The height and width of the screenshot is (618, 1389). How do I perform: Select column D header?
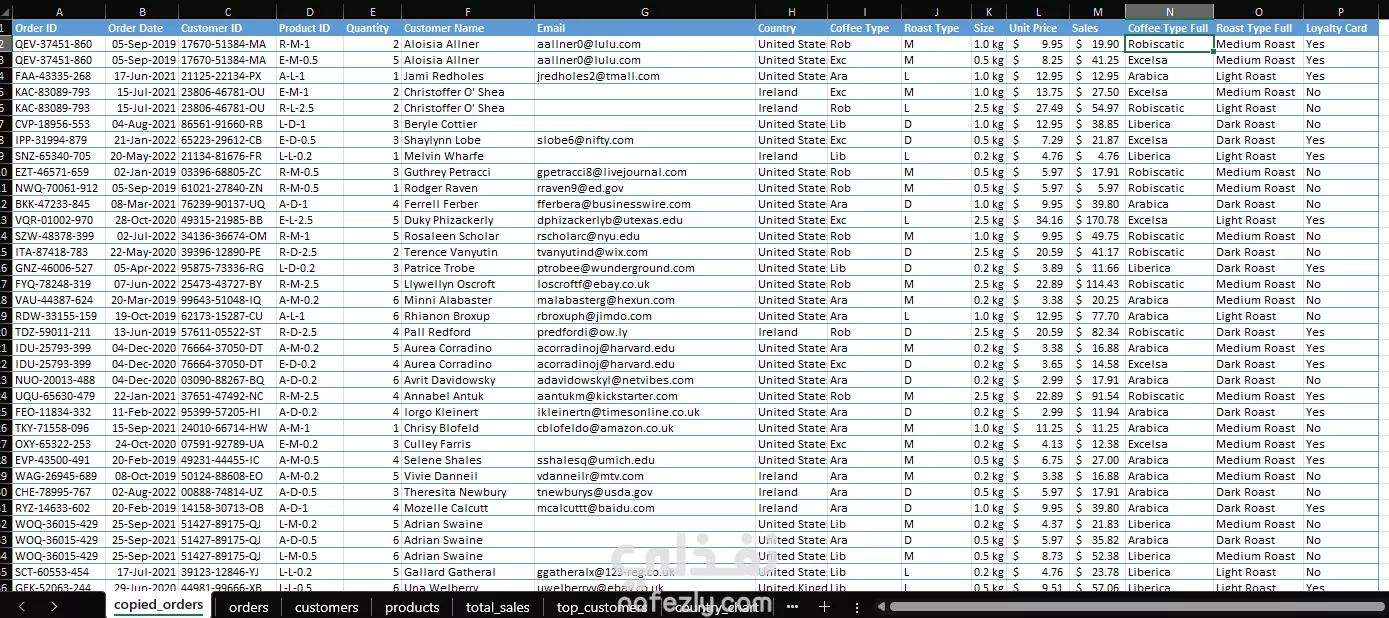tap(309, 12)
